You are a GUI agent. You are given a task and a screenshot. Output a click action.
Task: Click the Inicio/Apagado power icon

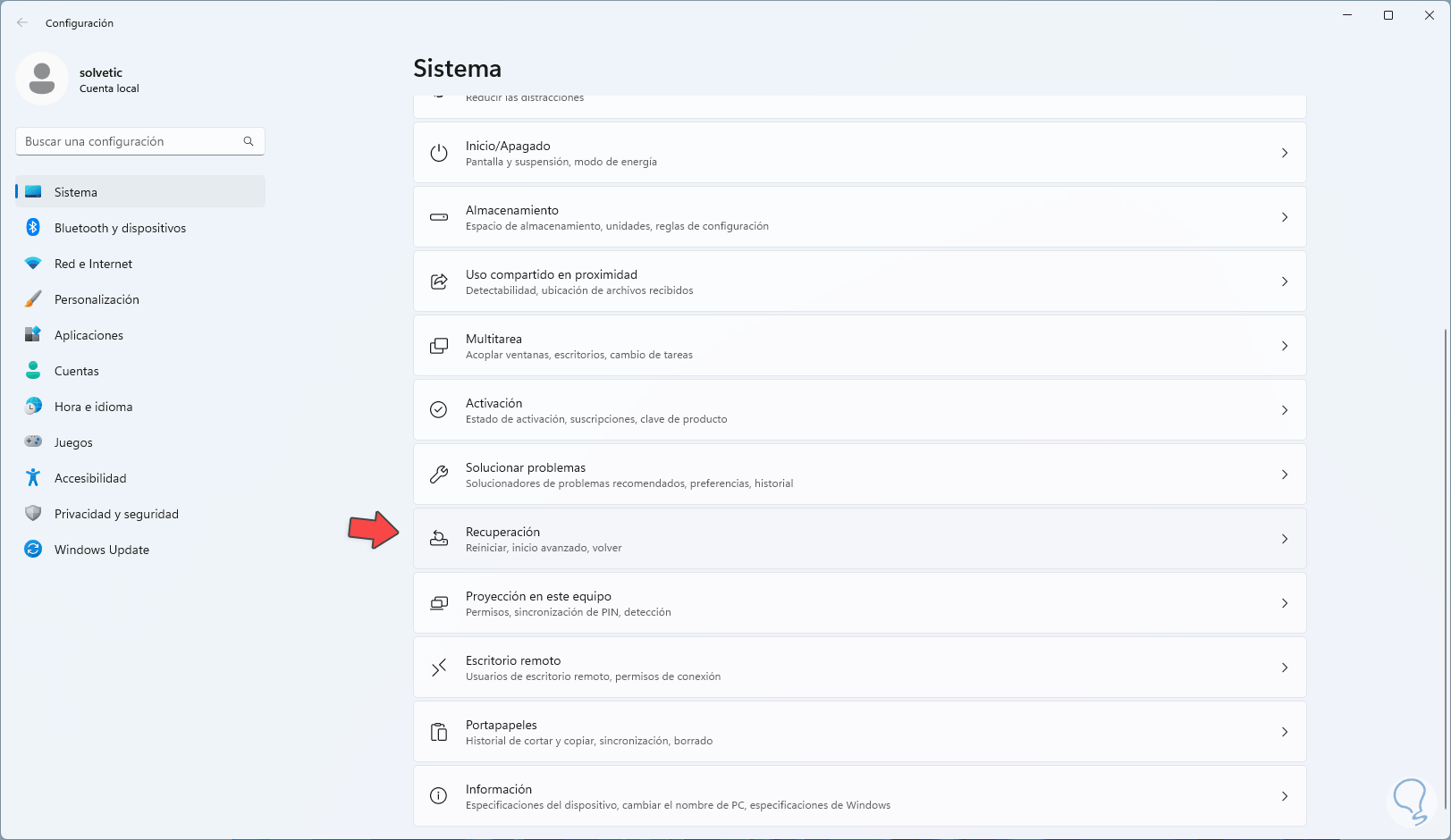click(x=439, y=153)
